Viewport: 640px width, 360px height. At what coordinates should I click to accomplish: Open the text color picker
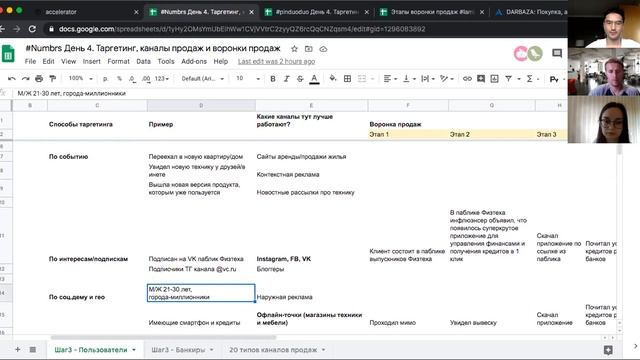tap(314, 79)
